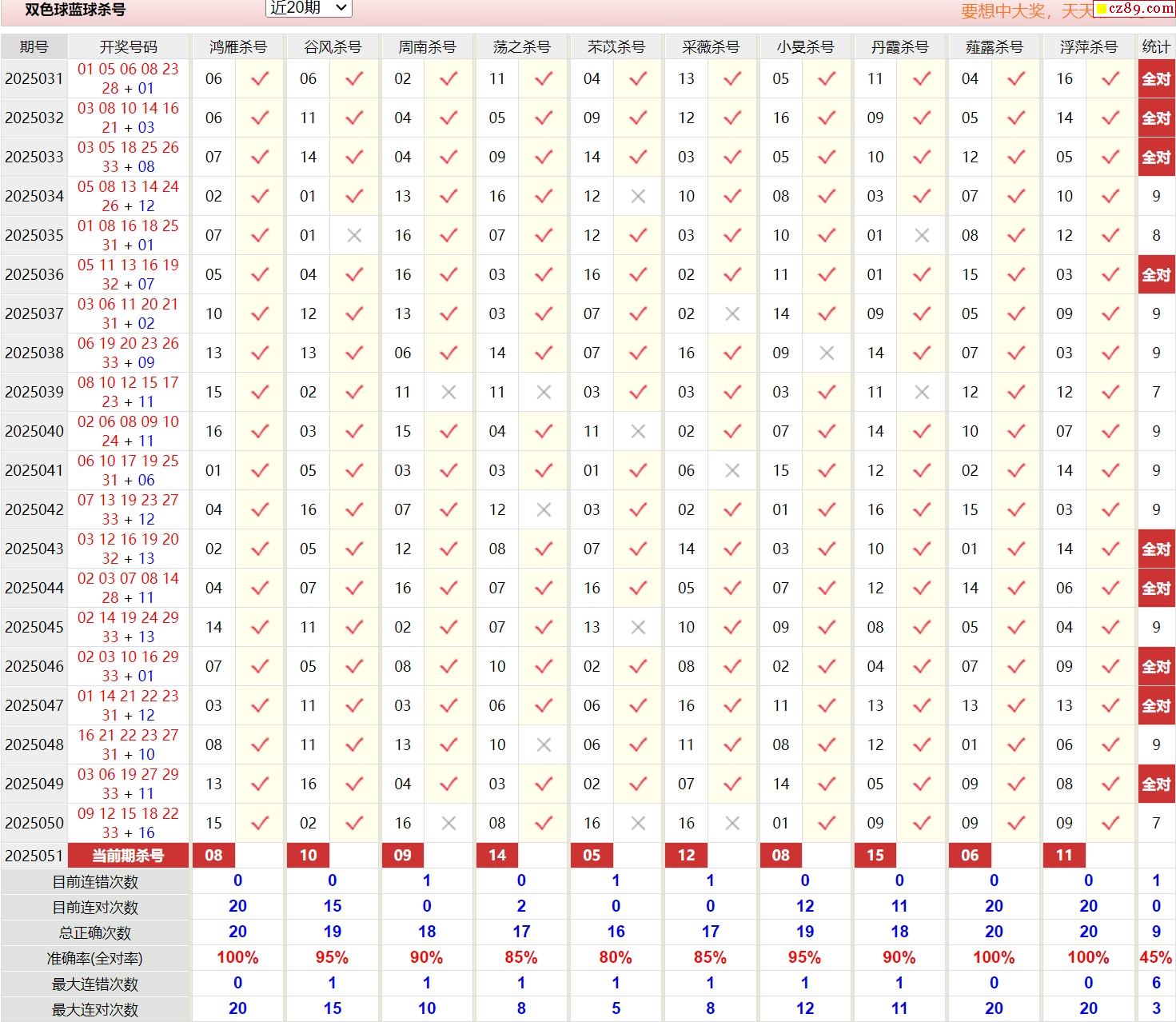Click the 80% accuracy value under 苤苡杀号
This screenshot has width=1176, height=1022.
[x=615, y=958]
